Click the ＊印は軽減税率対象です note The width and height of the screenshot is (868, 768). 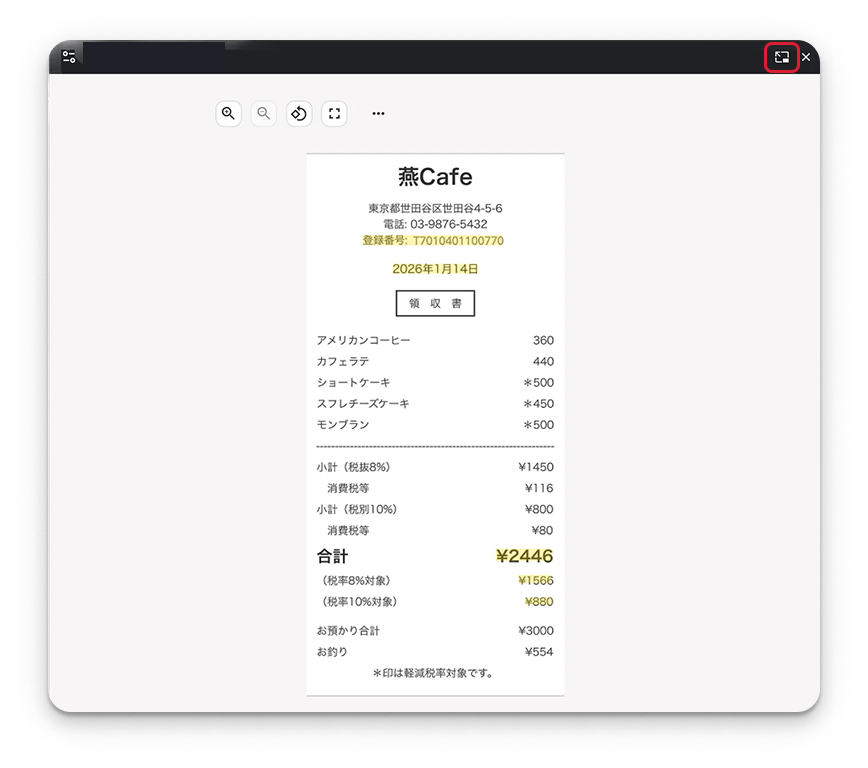pyautogui.click(x=433, y=673)
